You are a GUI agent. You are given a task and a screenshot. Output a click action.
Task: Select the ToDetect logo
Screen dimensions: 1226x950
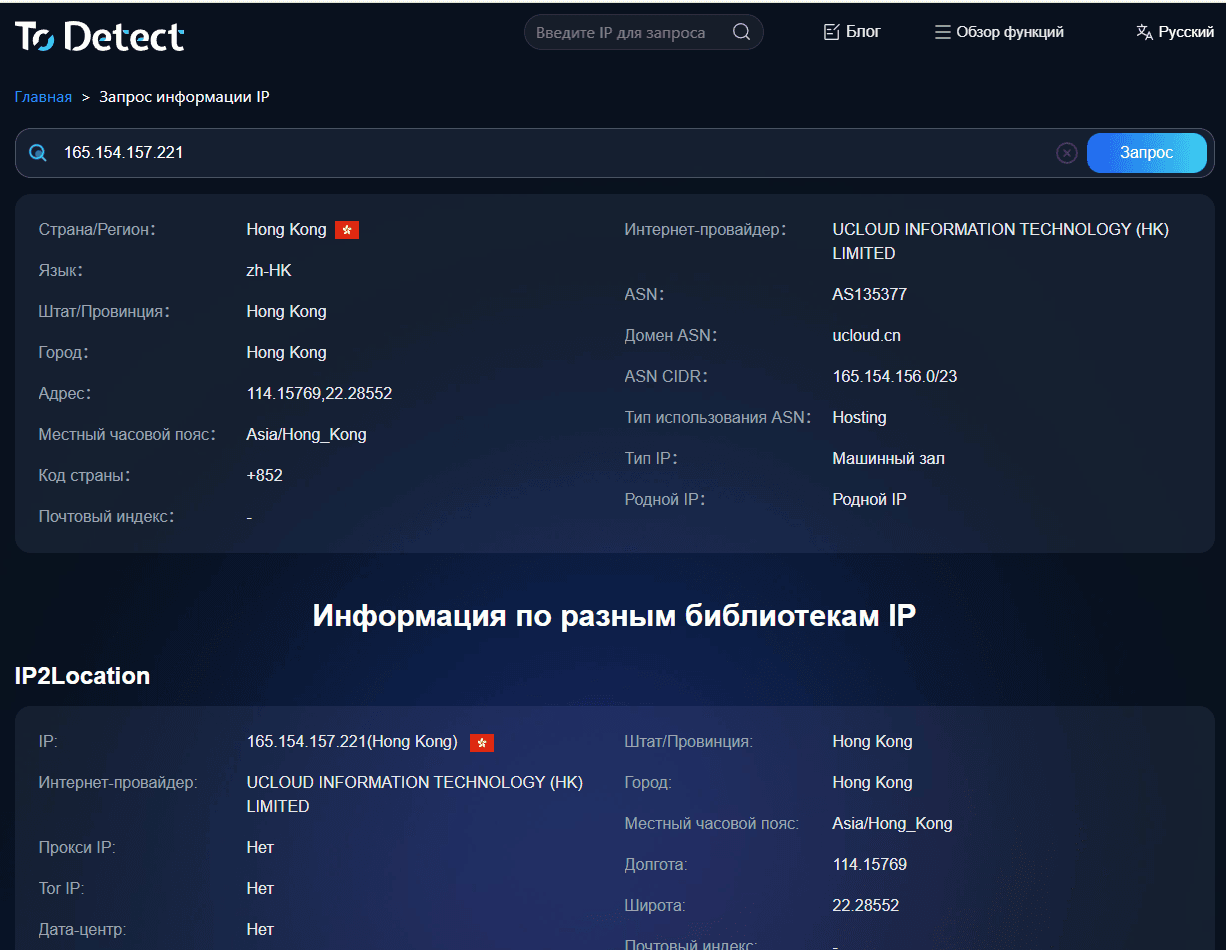(98, 34)
